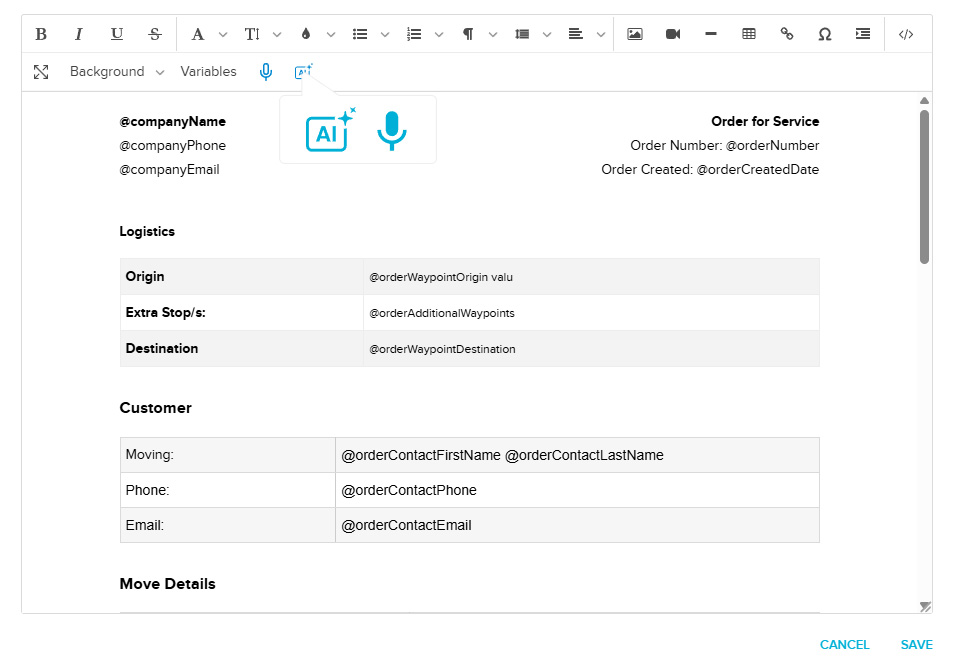Click the SAVE button
This screenshot has height=667, width=955.
pyautogui.click(x=917, y=644)
